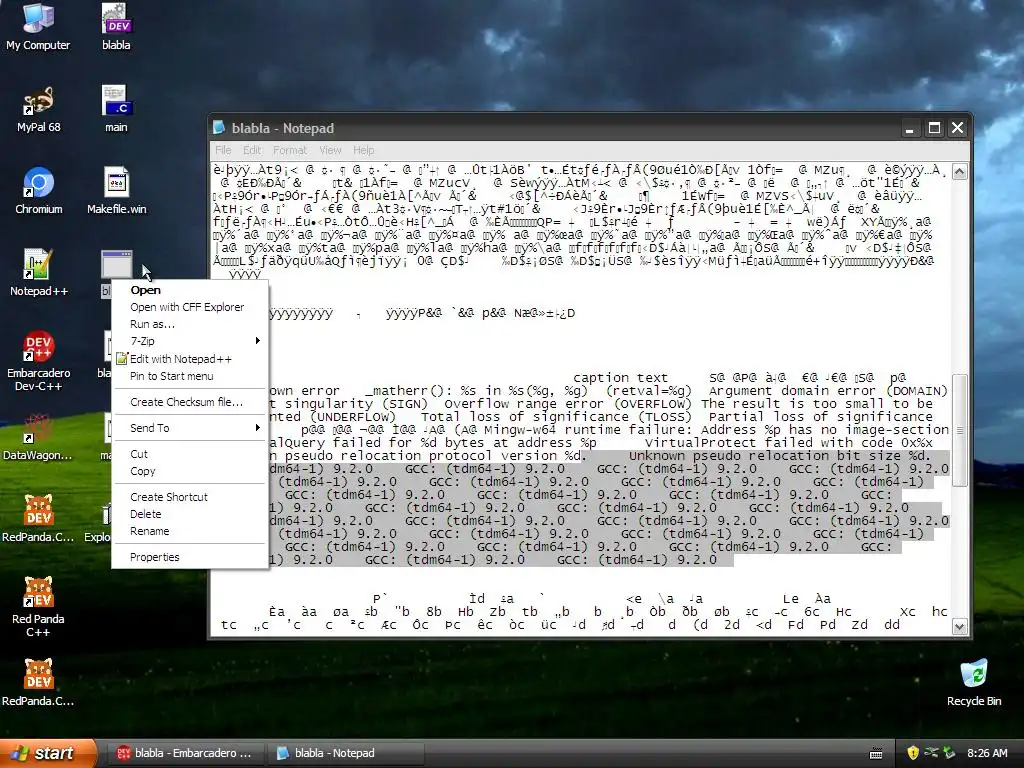Choose Open in the context menu
This screenshot has height=768, width=1024.
[190, 290]
